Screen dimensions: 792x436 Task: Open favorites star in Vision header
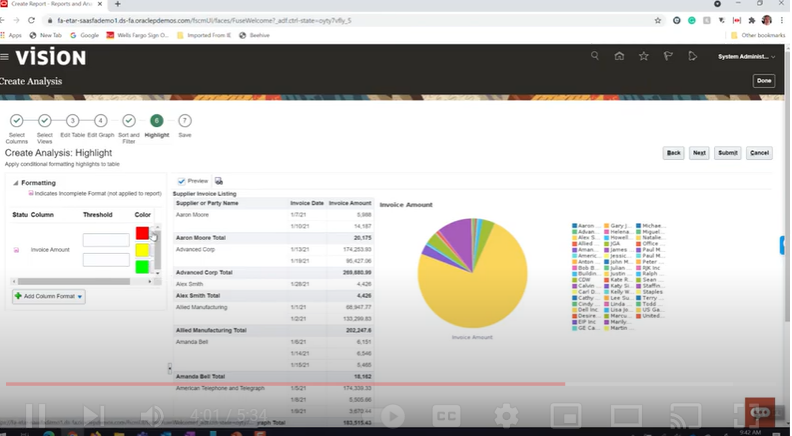[644, 56]
